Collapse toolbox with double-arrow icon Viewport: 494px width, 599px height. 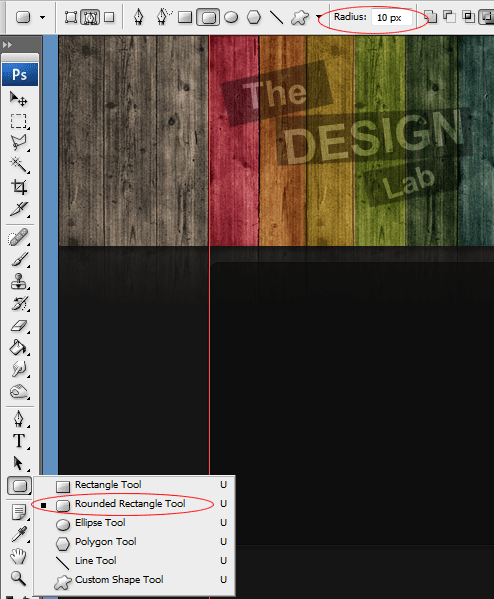(x=7, y=45)
